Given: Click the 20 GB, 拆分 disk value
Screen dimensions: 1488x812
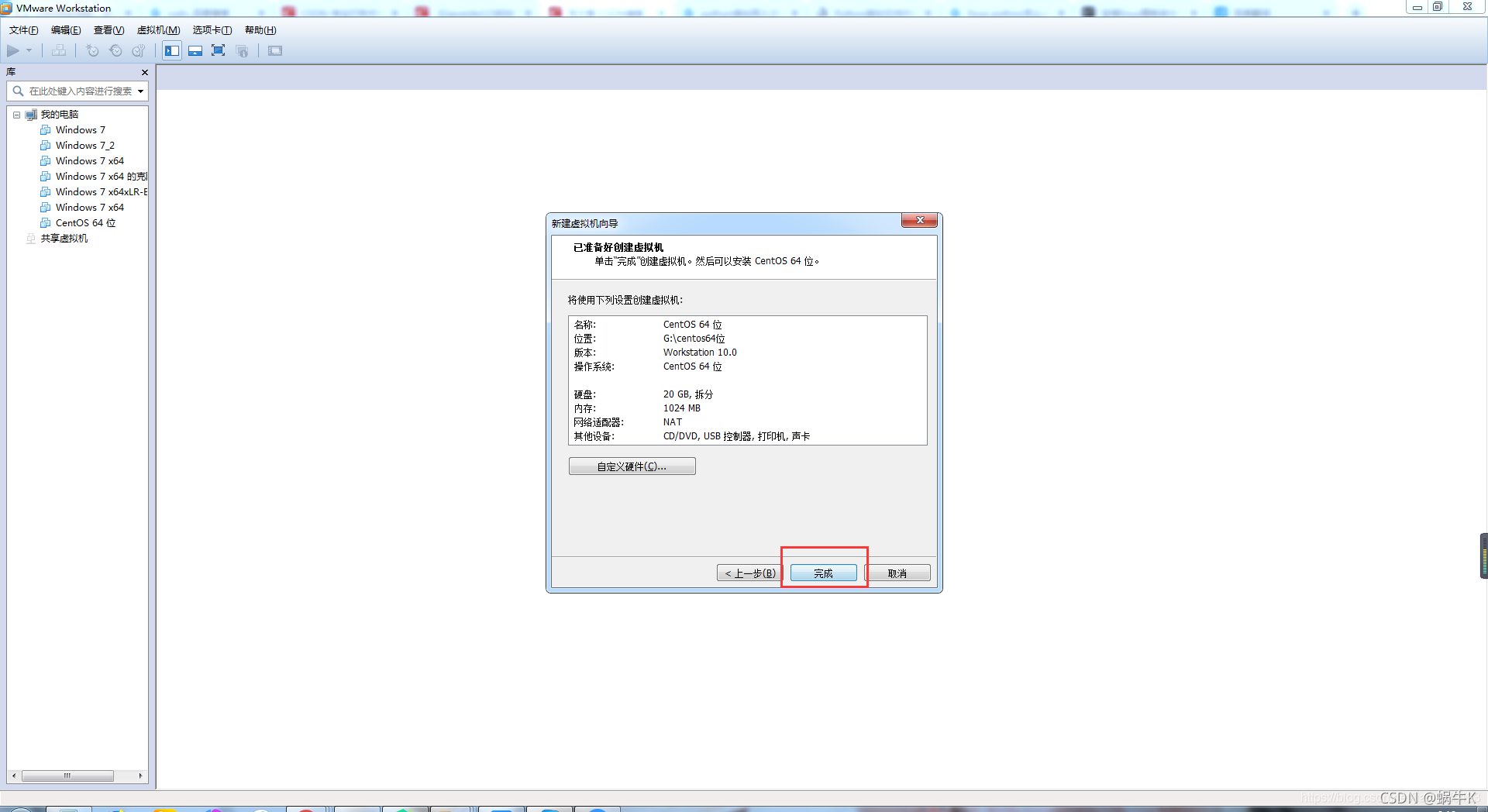Looking at the screenshot, I should point(688,394).
